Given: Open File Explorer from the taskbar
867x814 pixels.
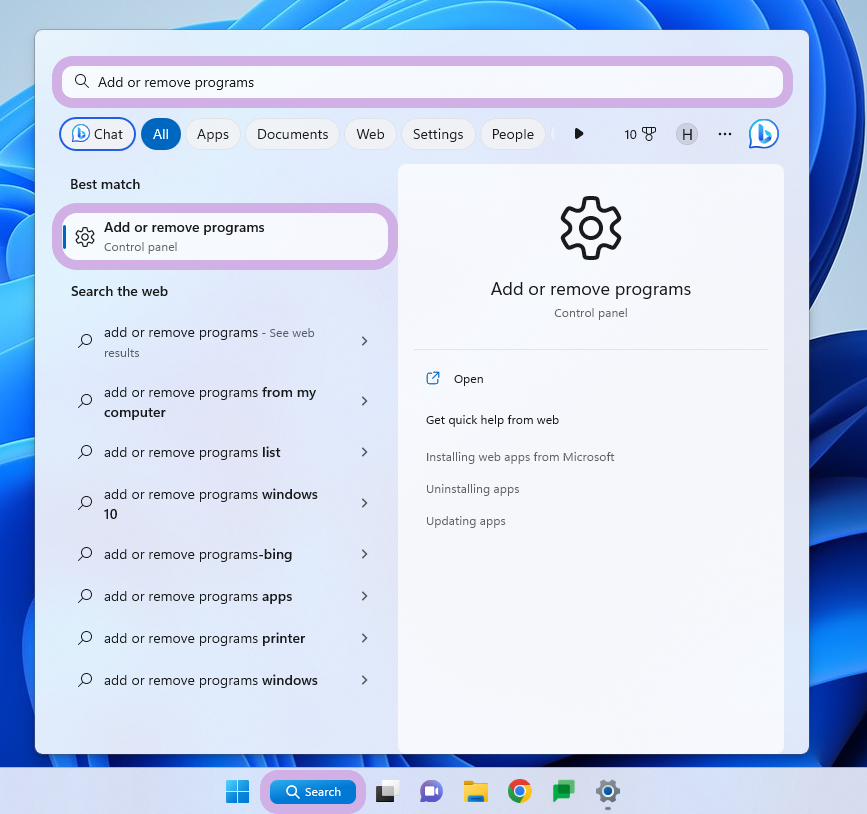Looking at the screenshot, I should pos(475,791).
